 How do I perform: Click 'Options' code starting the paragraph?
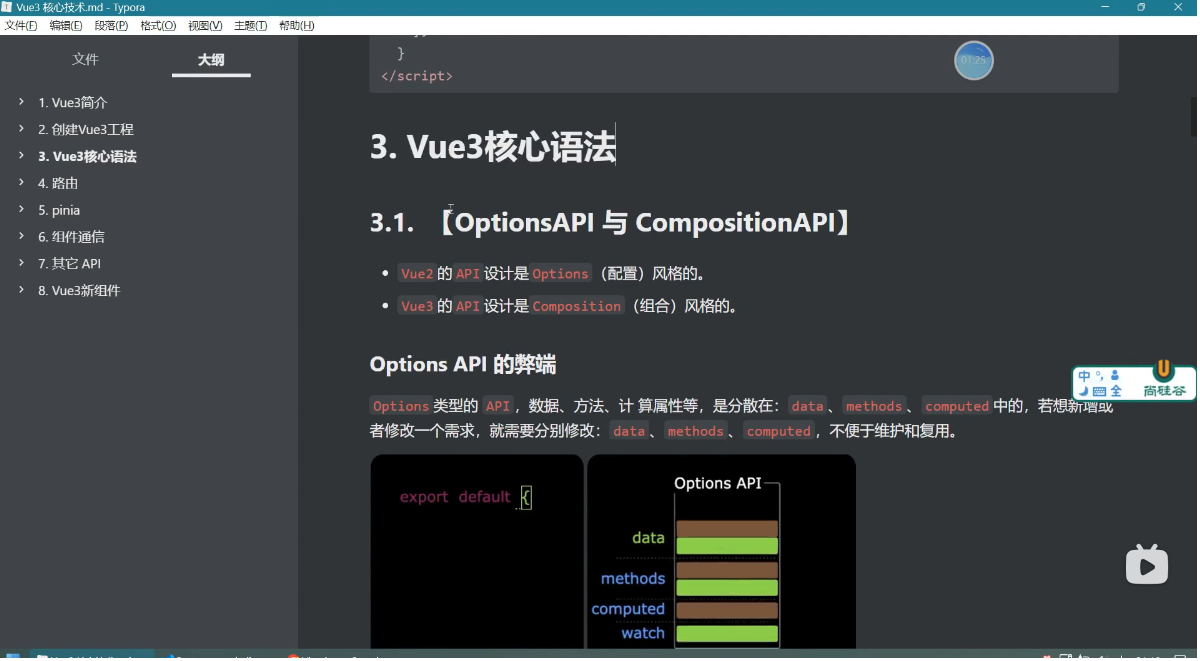[401, 406]
